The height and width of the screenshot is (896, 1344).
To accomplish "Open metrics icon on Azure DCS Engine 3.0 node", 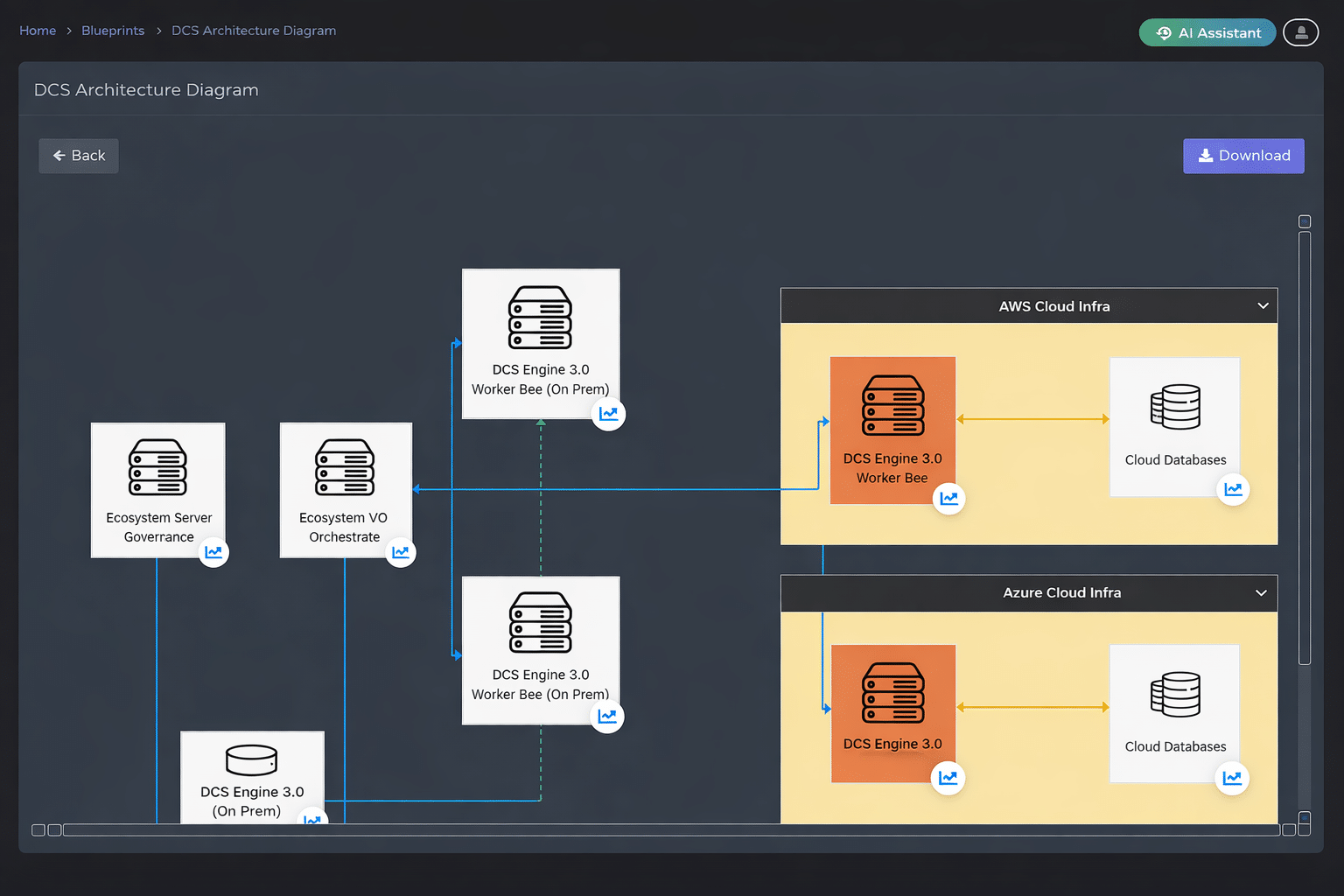I will (948, 778).
